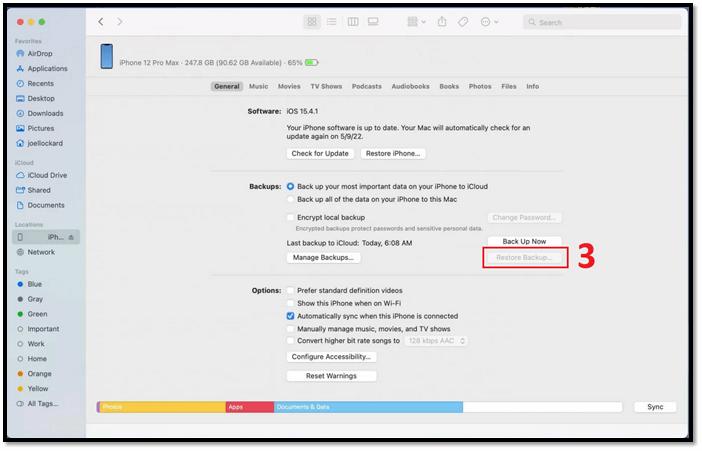Switch to the Movies tab
The image size is (702, 451).
coord(289,86)
